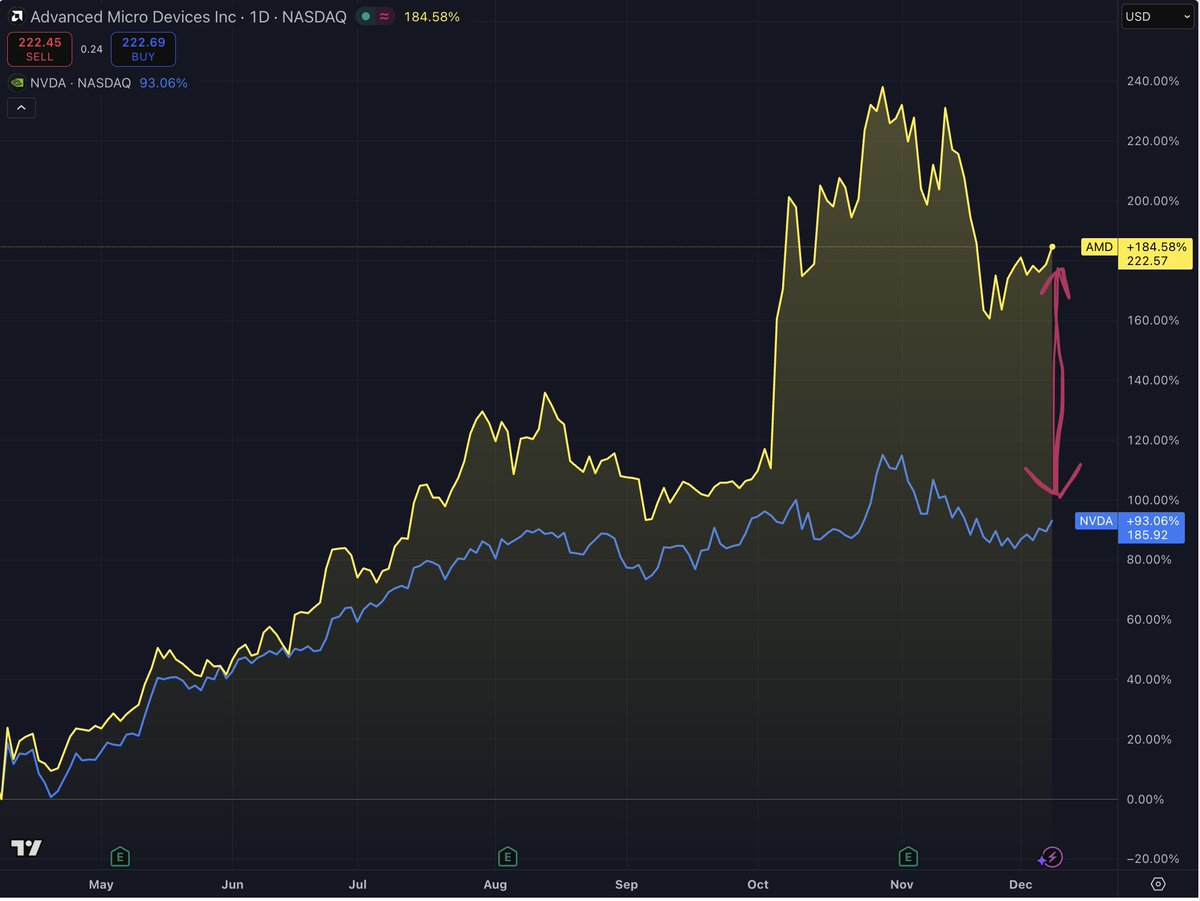Click the TradingView logo
The height and width of the screenshot is (901, 1200).
27,848
